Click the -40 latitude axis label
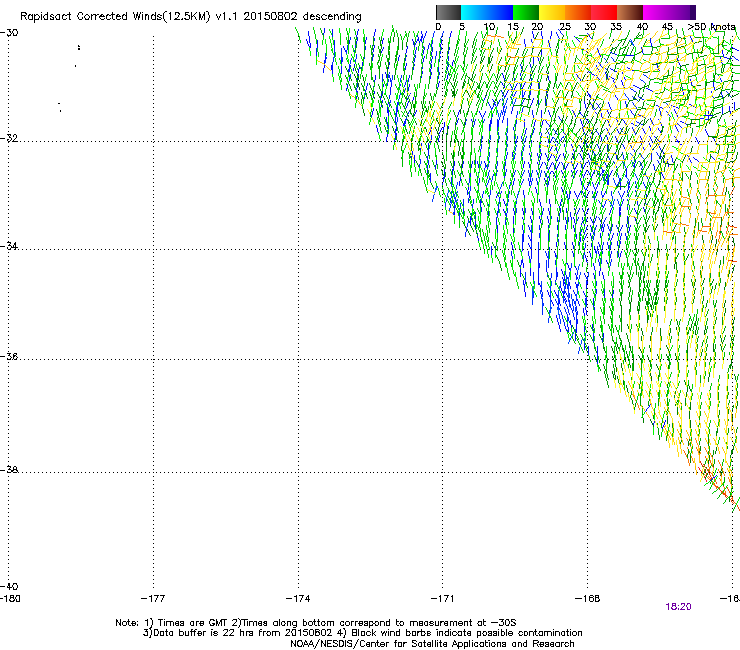The height and width of the screenshot is (650, 740). coord(9,586)
